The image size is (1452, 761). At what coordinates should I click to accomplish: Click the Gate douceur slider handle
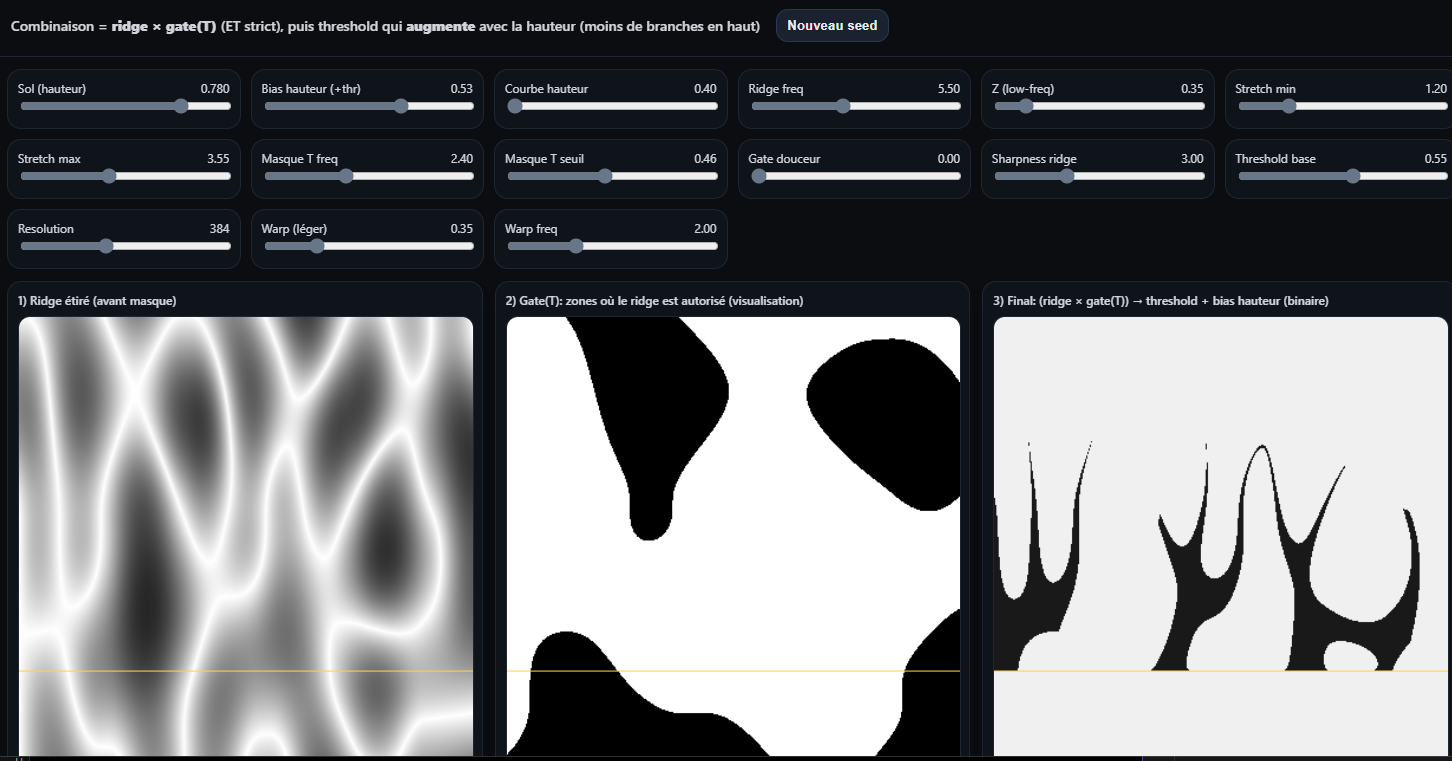tap(759, 176)
